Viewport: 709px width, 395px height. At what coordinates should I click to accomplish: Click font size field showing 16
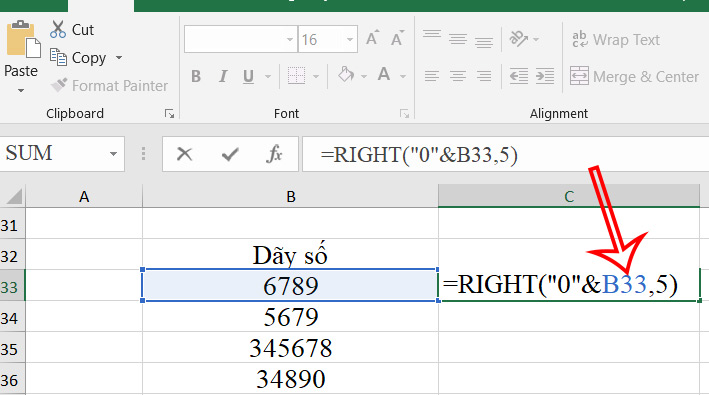tap(321, 39)
